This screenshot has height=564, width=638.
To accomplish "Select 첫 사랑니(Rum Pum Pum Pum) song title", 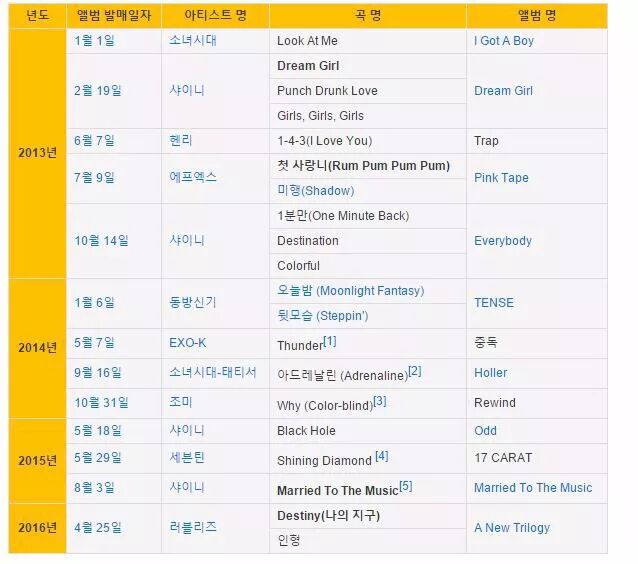I will click(x=363, y=166).
